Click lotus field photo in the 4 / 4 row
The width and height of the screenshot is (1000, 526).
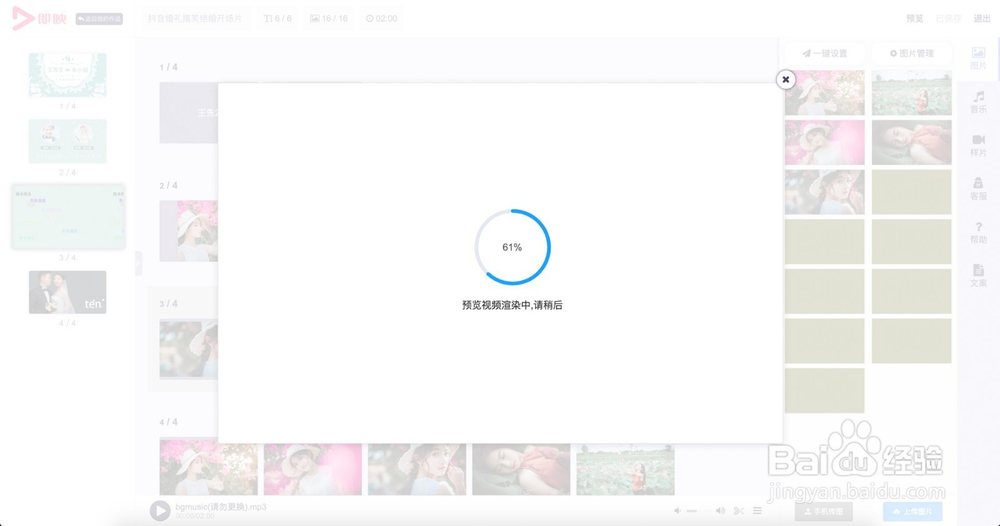click(x=625, y=469)
